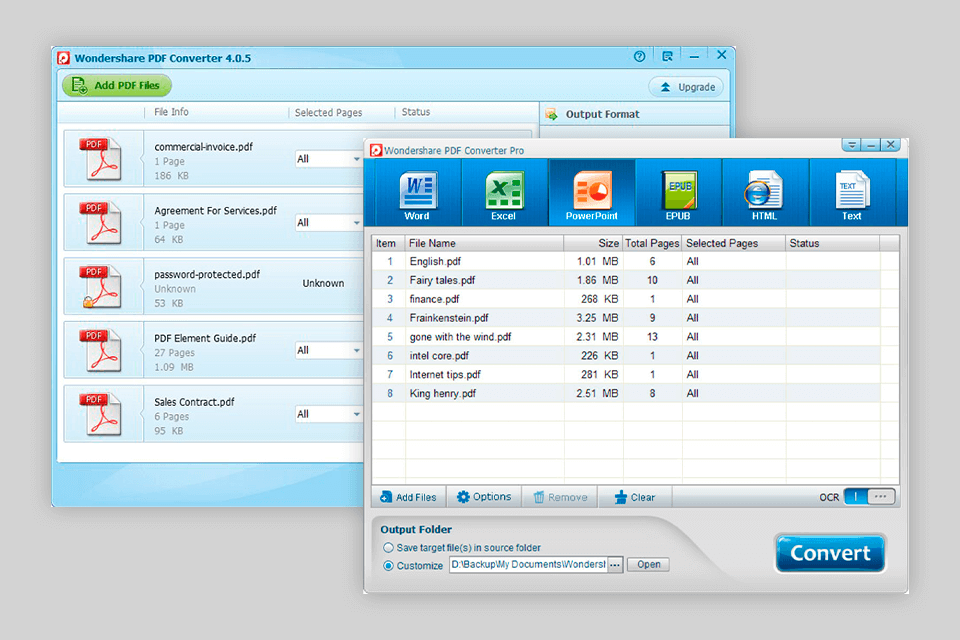Click Add Files in Converter Pro toolbar

[408, 497]
